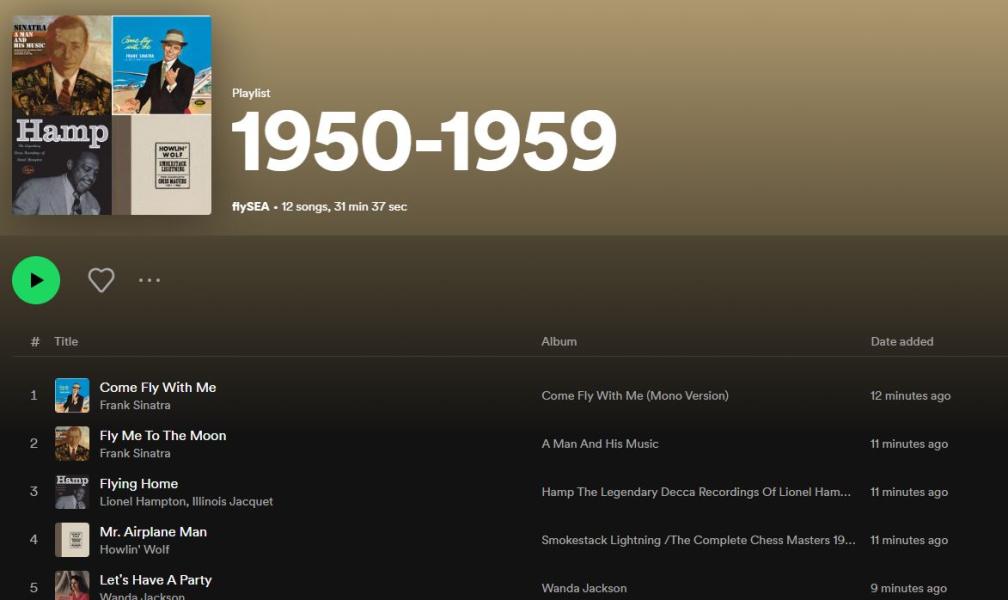The width and height of the screenshot is (1008, 600).
Task: Open Frank Sinatra artist under Come Fly With Me
Action: click(135, 405)
